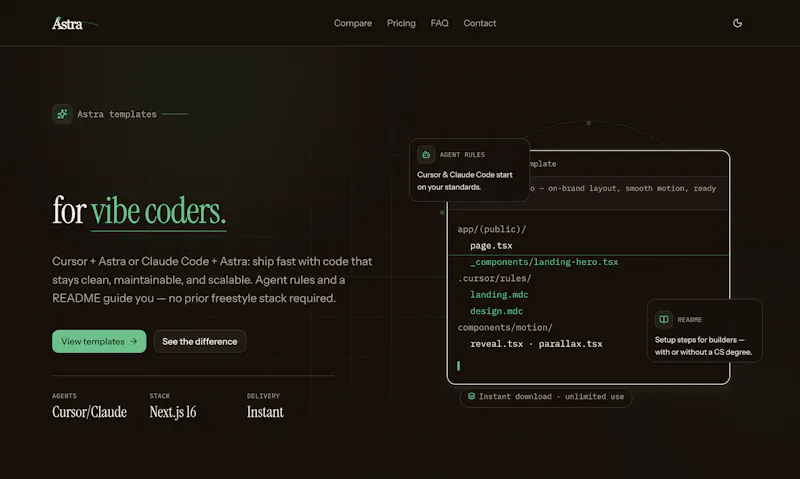
Task: Click the AGENT RULES card heading
Action: [462, 155]
